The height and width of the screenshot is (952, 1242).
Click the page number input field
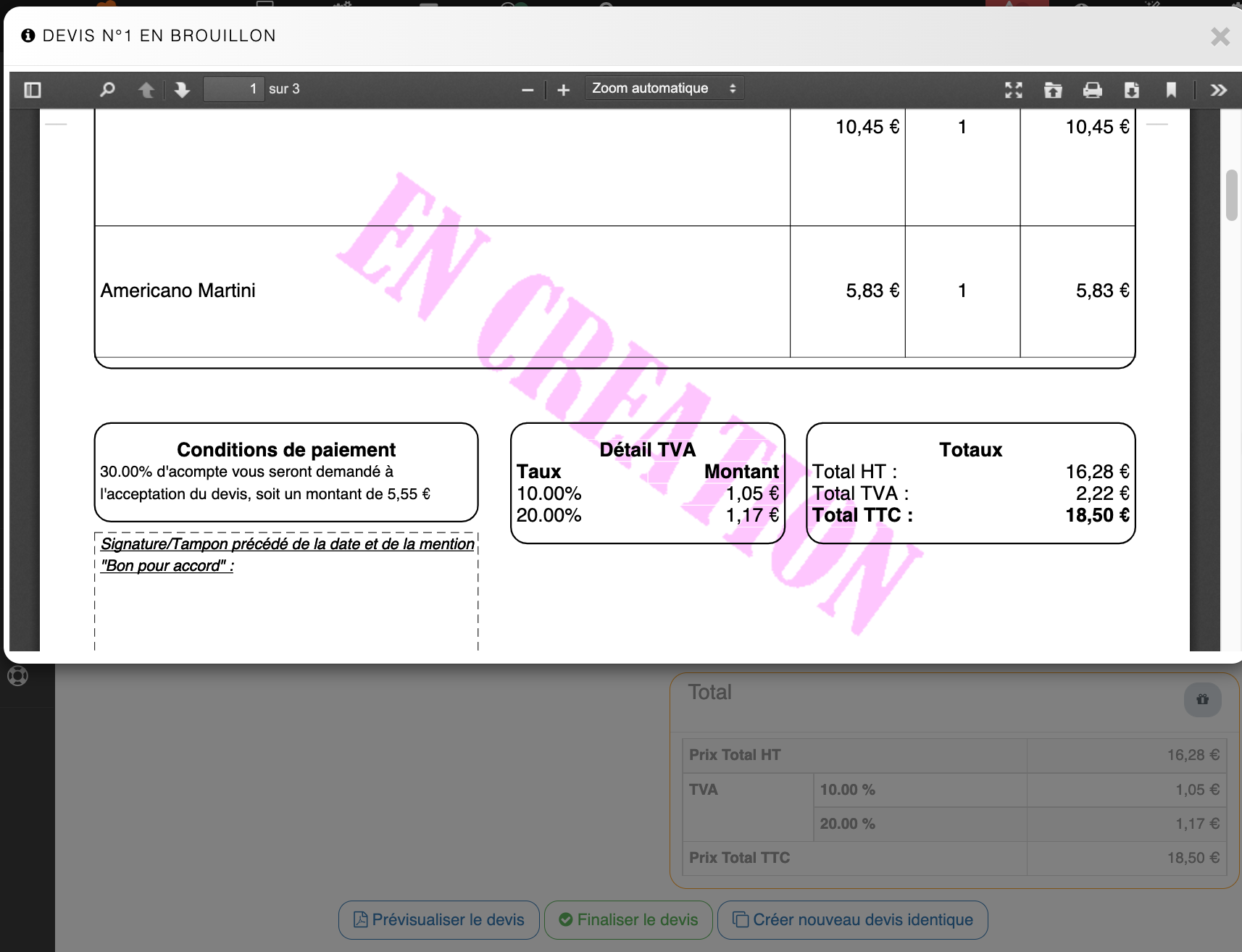tap(233, 89)
